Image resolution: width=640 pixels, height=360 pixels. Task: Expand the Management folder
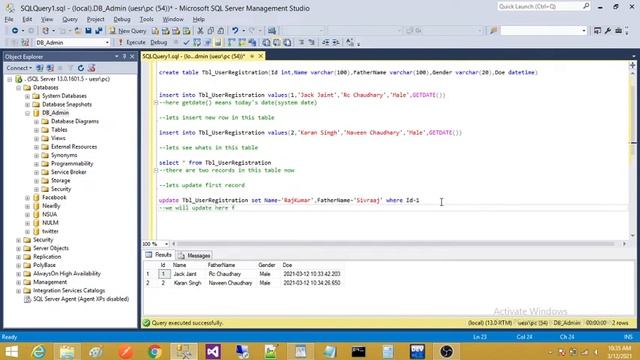[18, 282]
